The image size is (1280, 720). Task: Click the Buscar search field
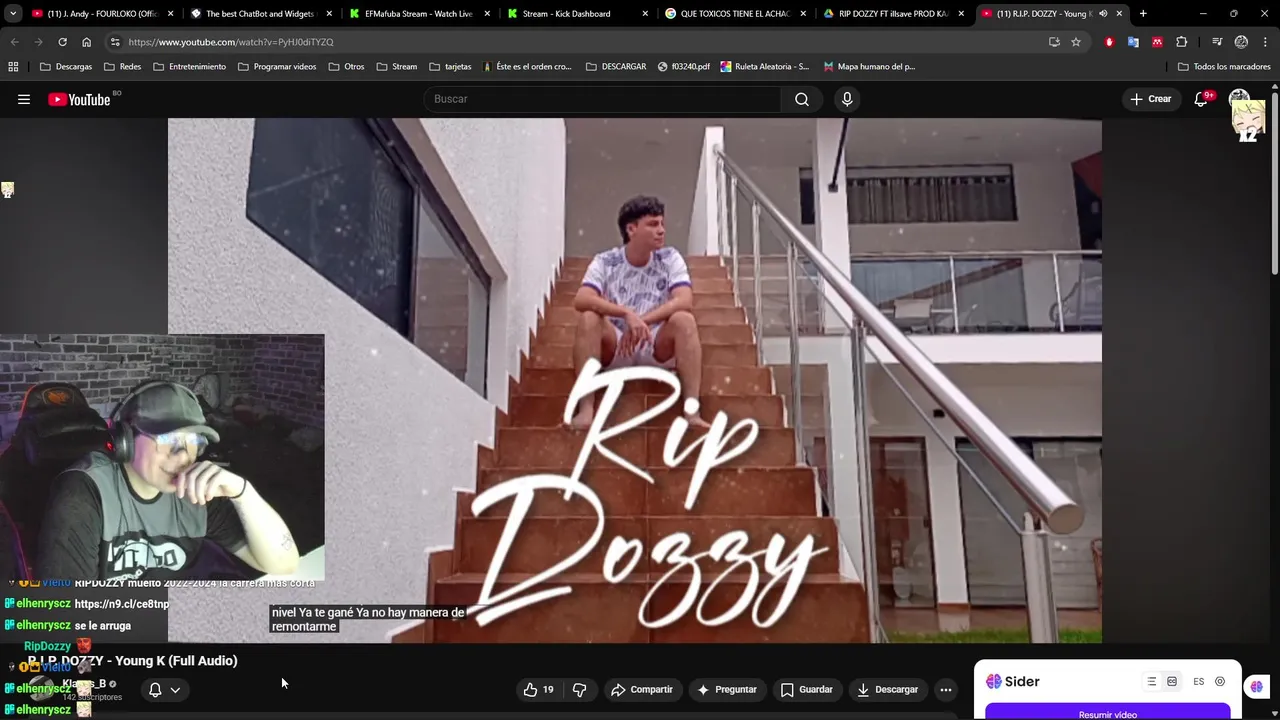tap(602, 99)
